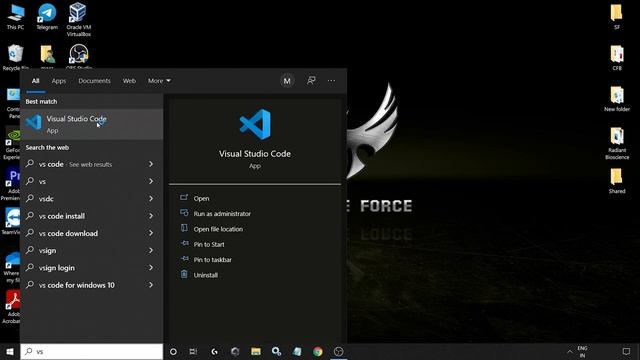Screen dimensions: 640x360
Task: Click the TeamViewer desktop icon
Action: 12,221
